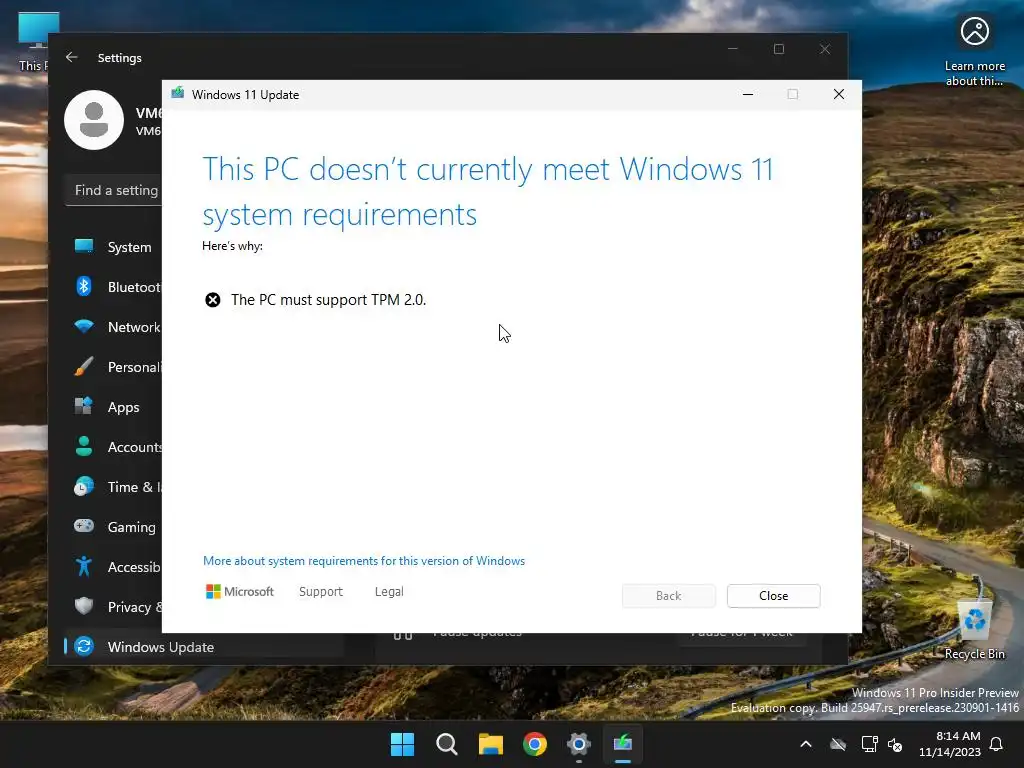Viewport: 1024px width, 768px height.
Task: Open the Legal link in dialog footer
Action: tap(389, 592)
